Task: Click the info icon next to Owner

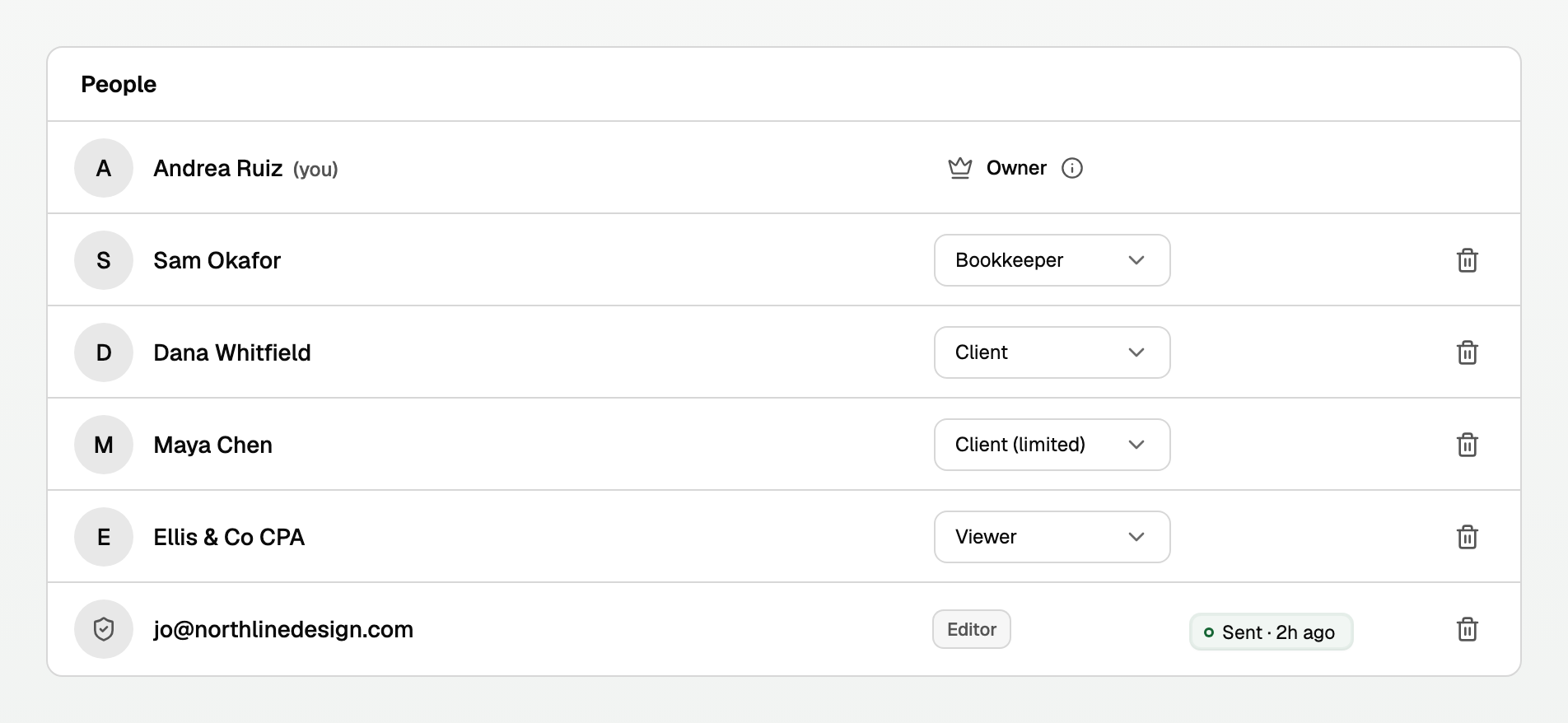Action: pos(1072,168)
